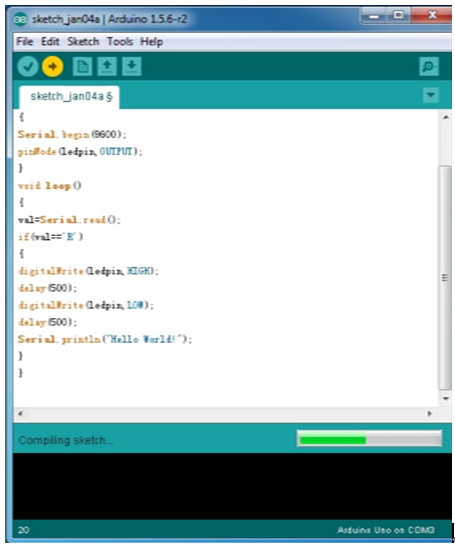Screen dimensions: 455x545
Task: Open the Help menu
Action: [152, 42]
